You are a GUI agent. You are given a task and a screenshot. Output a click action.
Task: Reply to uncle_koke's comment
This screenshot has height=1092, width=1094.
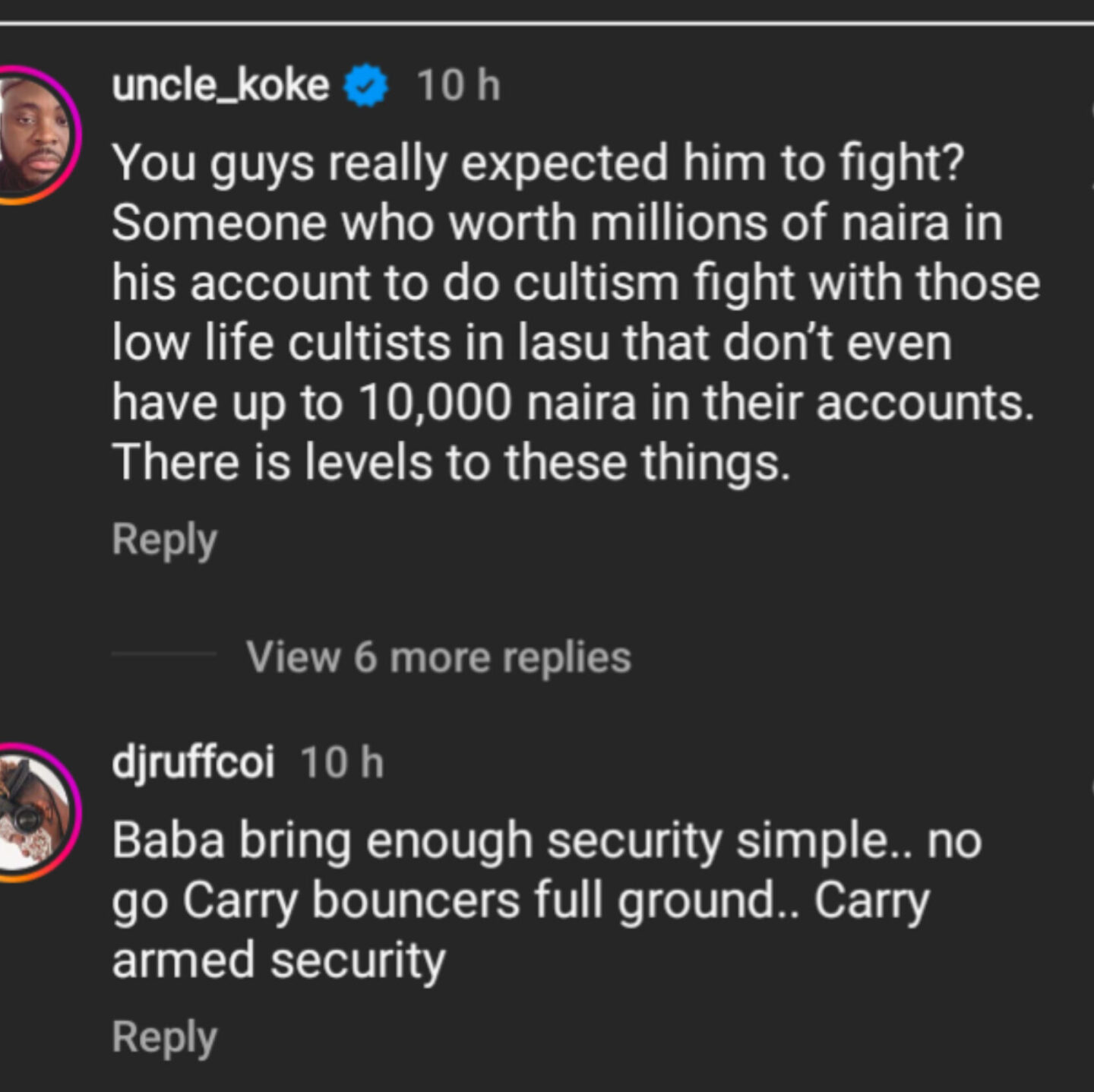point(164,540)
